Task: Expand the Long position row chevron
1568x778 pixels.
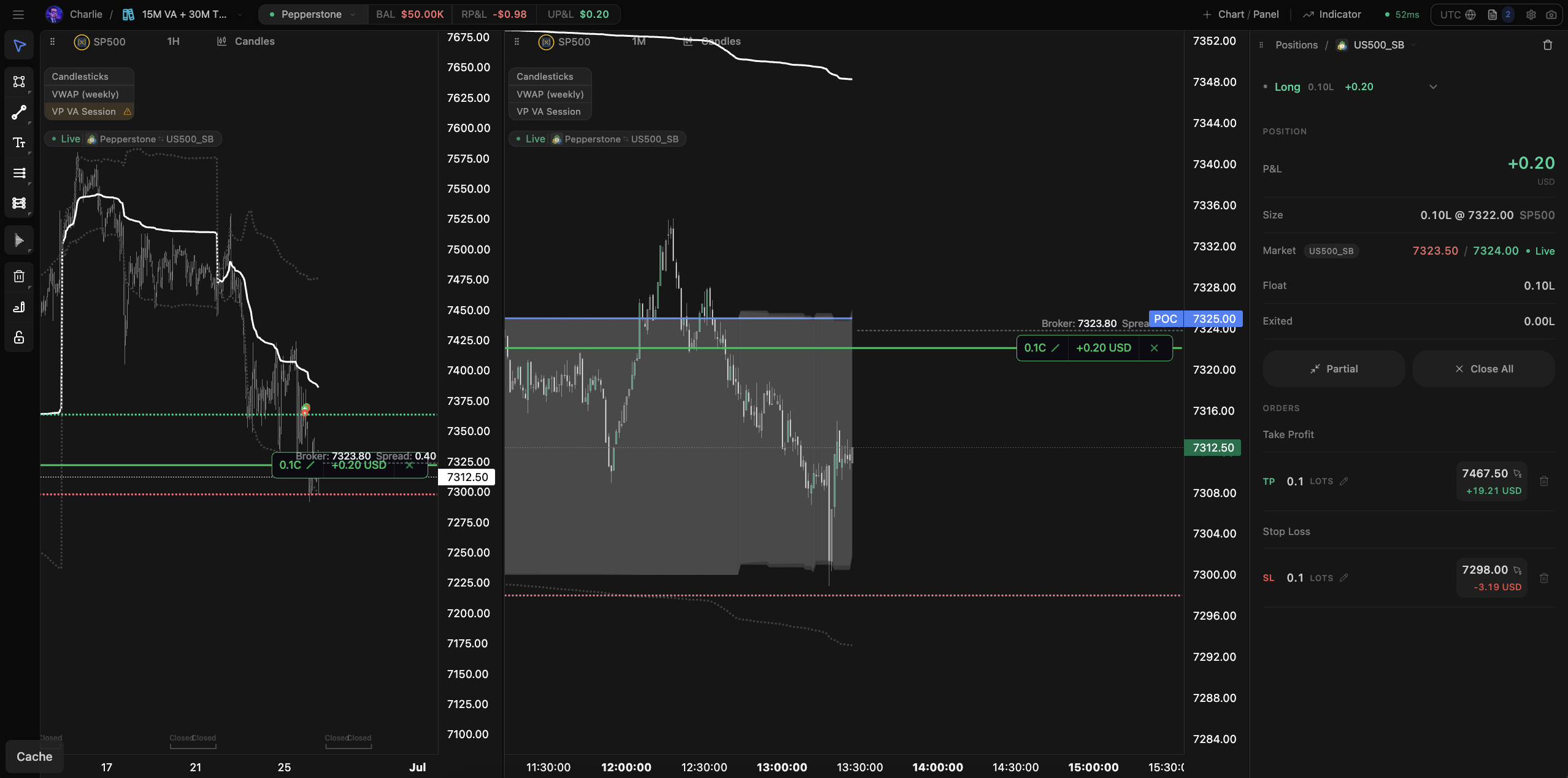Action: tap(1433, 87)
